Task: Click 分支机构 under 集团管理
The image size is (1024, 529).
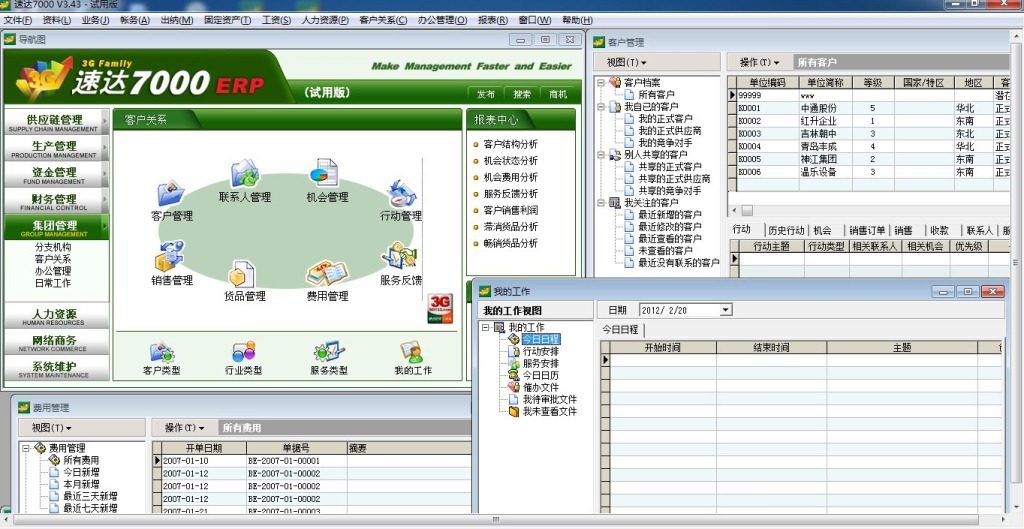Action: pyautogui.click(x=53, y=247)
